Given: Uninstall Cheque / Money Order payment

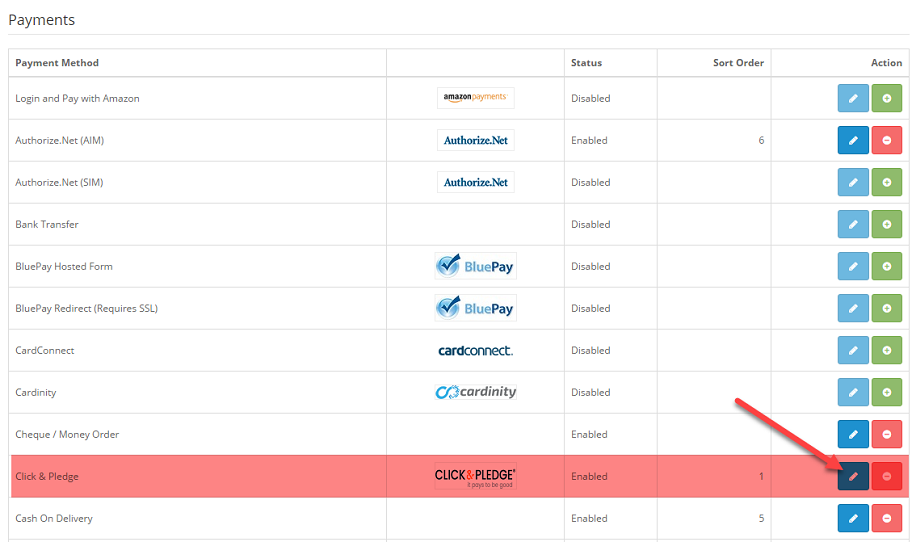Looking at the screenshot, I should [x=886, y=434].
